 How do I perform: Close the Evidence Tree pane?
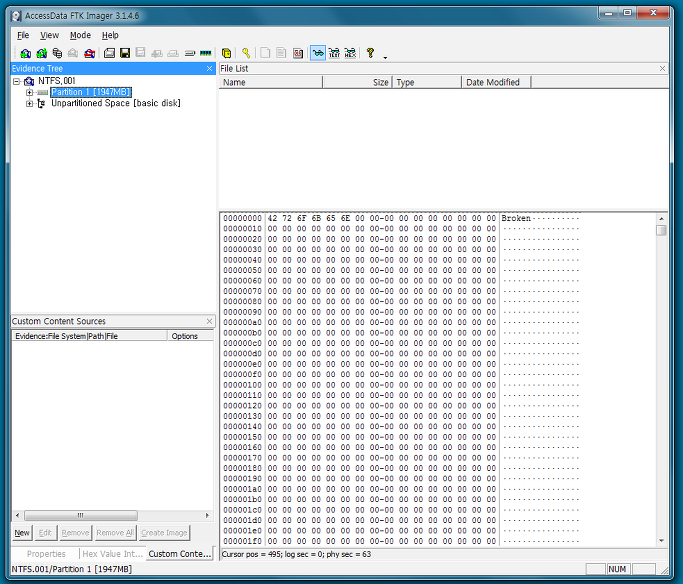[210, 69]
